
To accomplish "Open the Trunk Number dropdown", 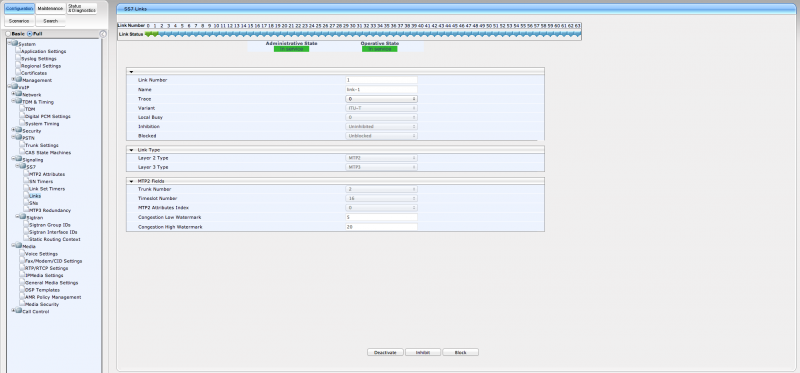I will pos(382,189).
